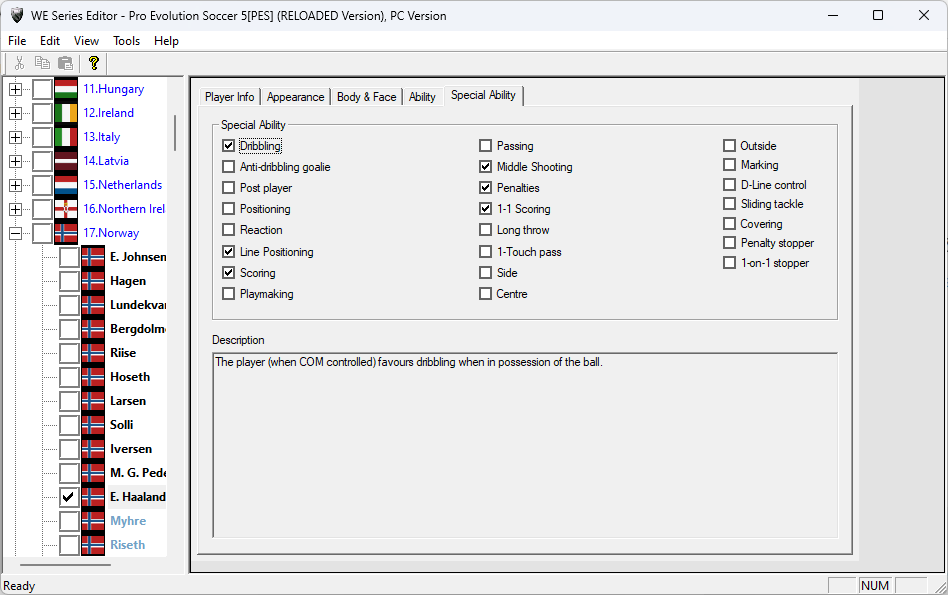Click the Northern Ireland flag icon

point(66,209)
